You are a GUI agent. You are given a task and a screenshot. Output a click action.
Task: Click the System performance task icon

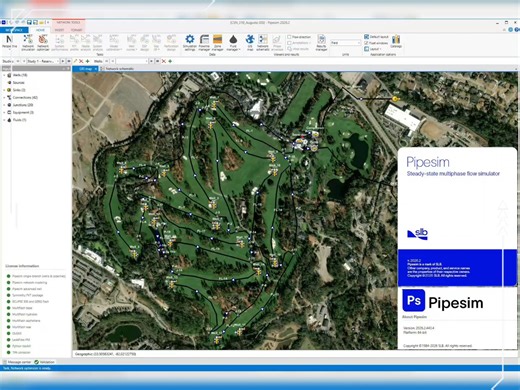tap(60, 43)
